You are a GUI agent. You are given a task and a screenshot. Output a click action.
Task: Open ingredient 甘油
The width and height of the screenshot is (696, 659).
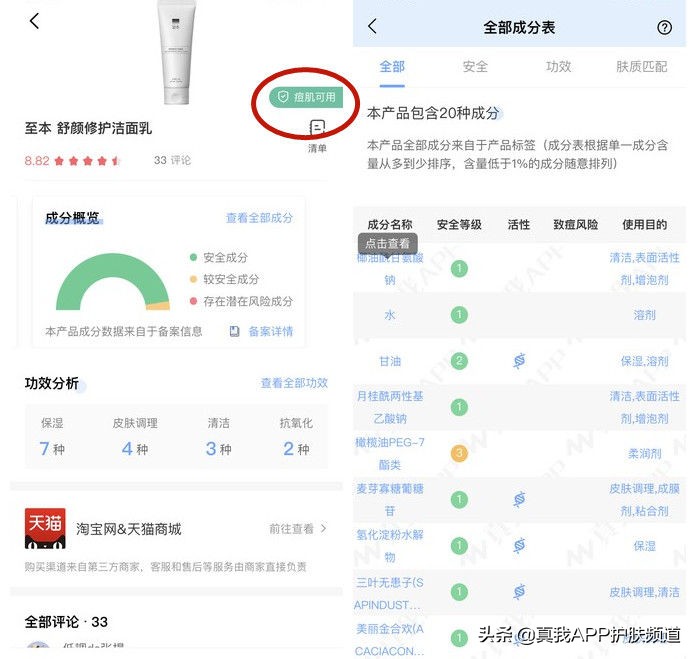[x=390, y=361]
